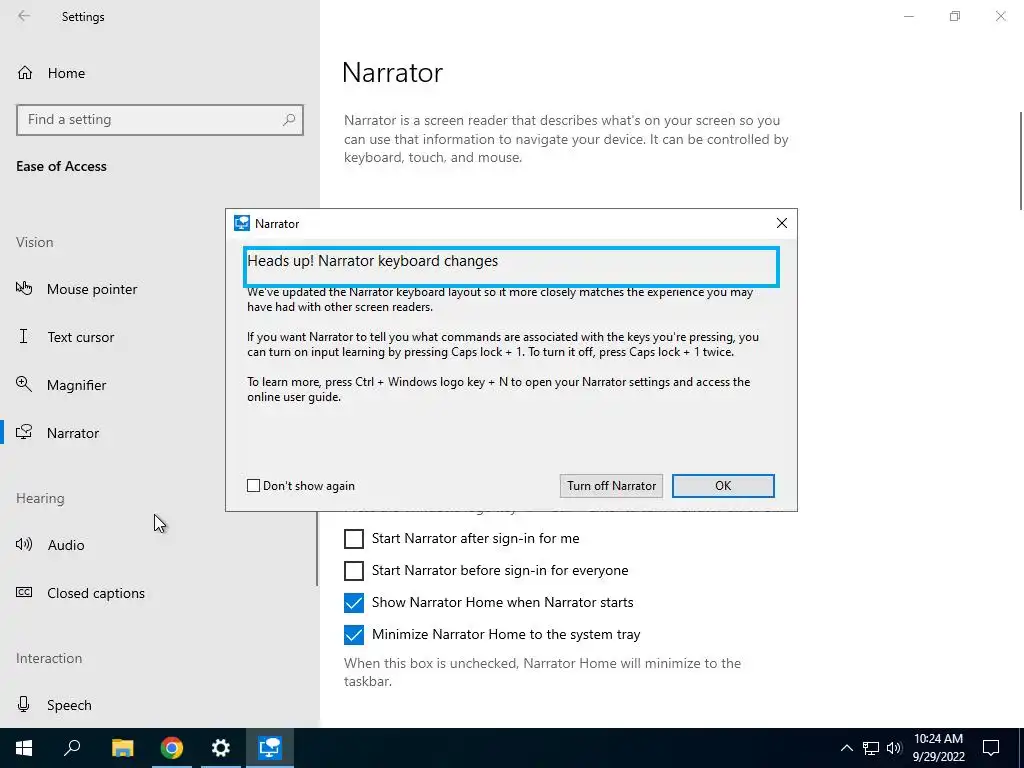Click the Find a setting search box
This screenshot has width=1024, height=768.
(x=160, y=120)
